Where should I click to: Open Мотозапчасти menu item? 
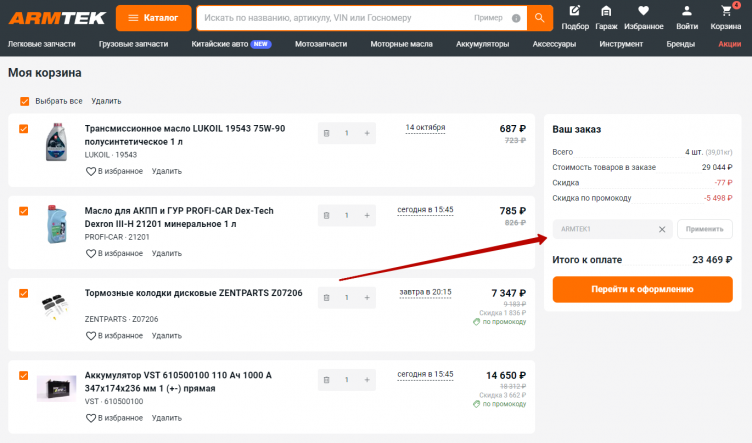click(321, 44)
